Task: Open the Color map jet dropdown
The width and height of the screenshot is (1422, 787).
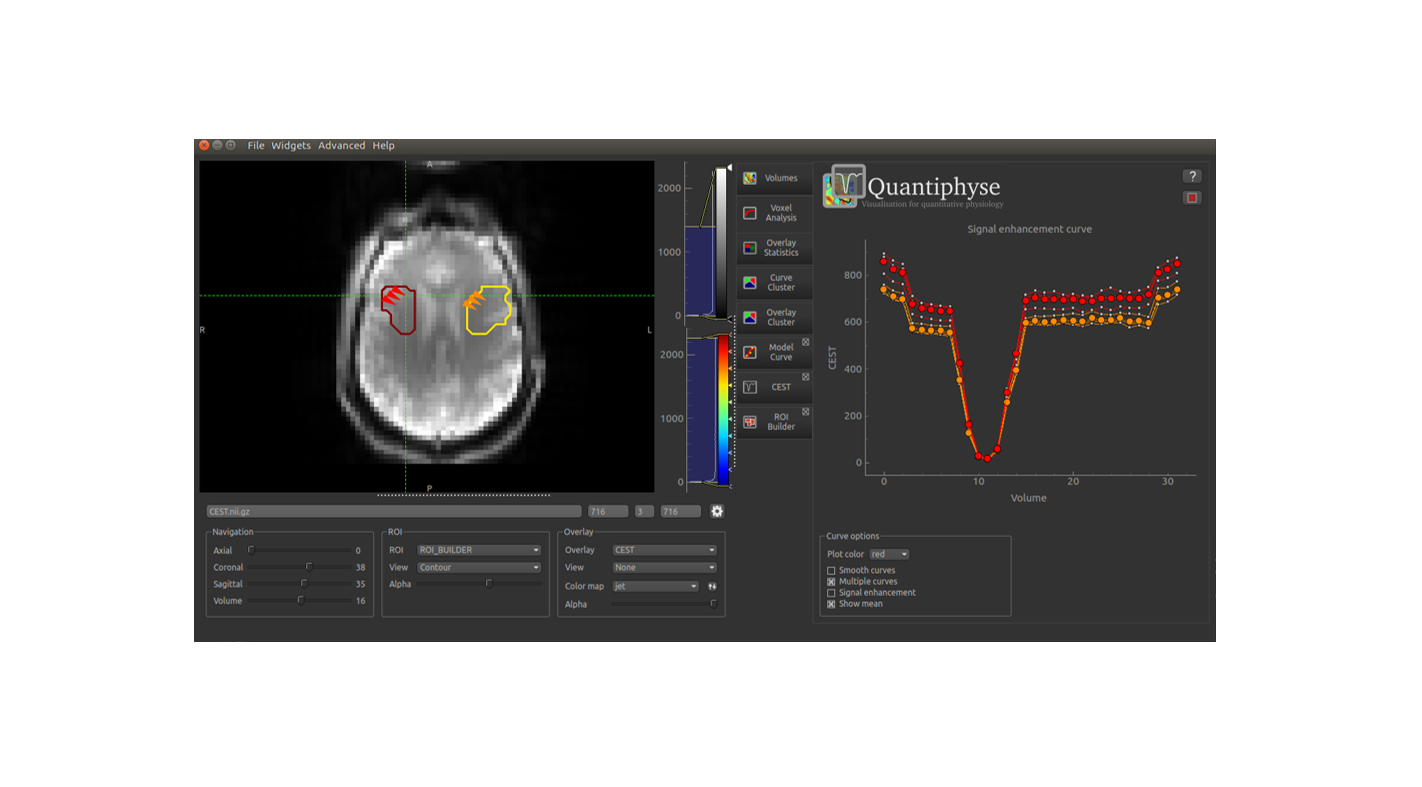Action: coord(655,587)
